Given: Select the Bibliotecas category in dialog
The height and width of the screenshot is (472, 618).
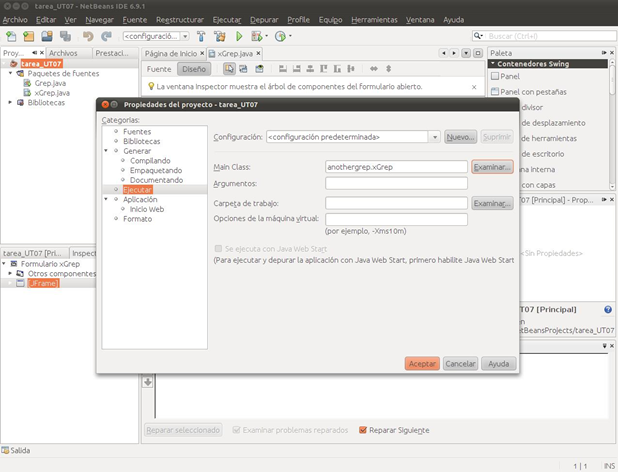Looking at the screenshot, I should 141,141.
